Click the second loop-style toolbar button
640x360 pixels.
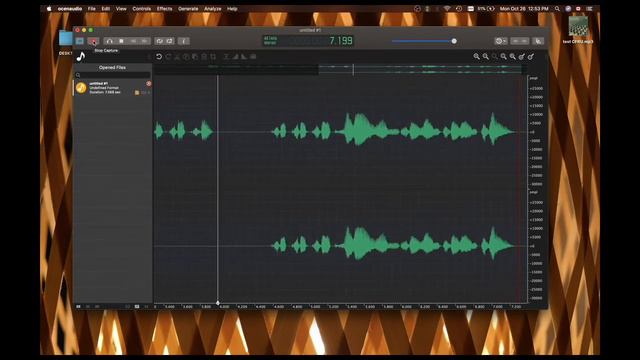point(170,41)
